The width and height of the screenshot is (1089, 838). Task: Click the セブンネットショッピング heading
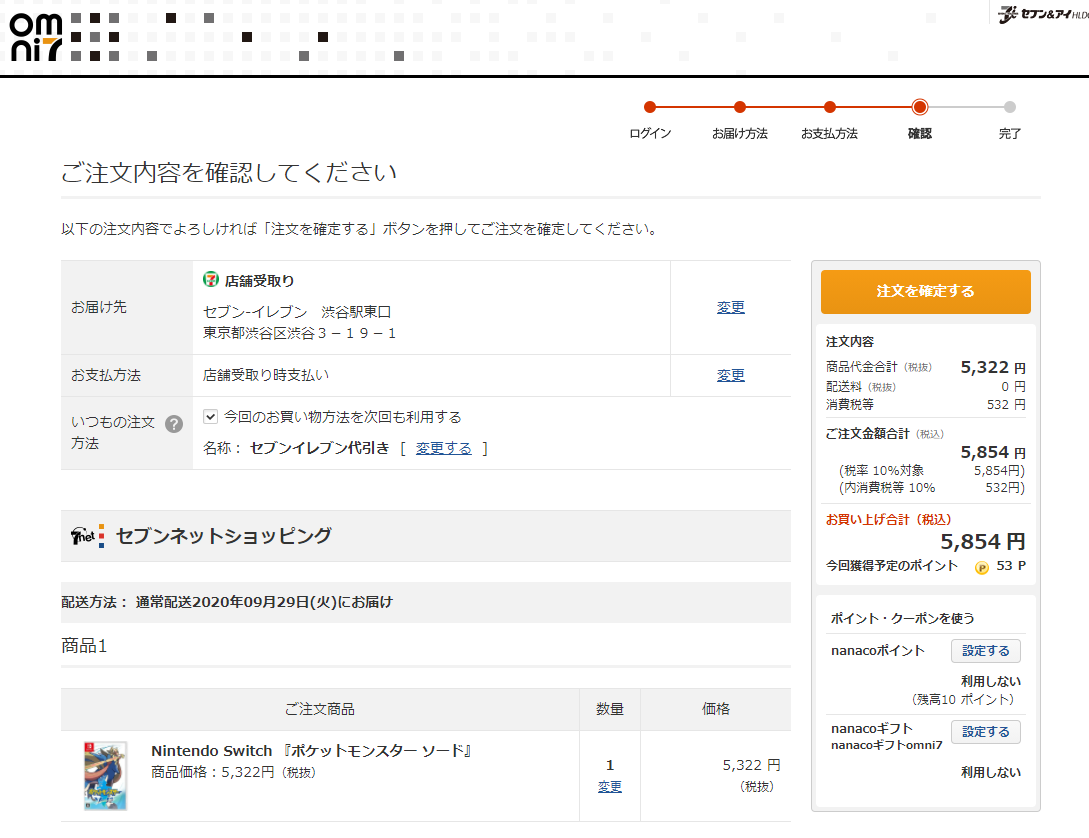click(224, 536)
